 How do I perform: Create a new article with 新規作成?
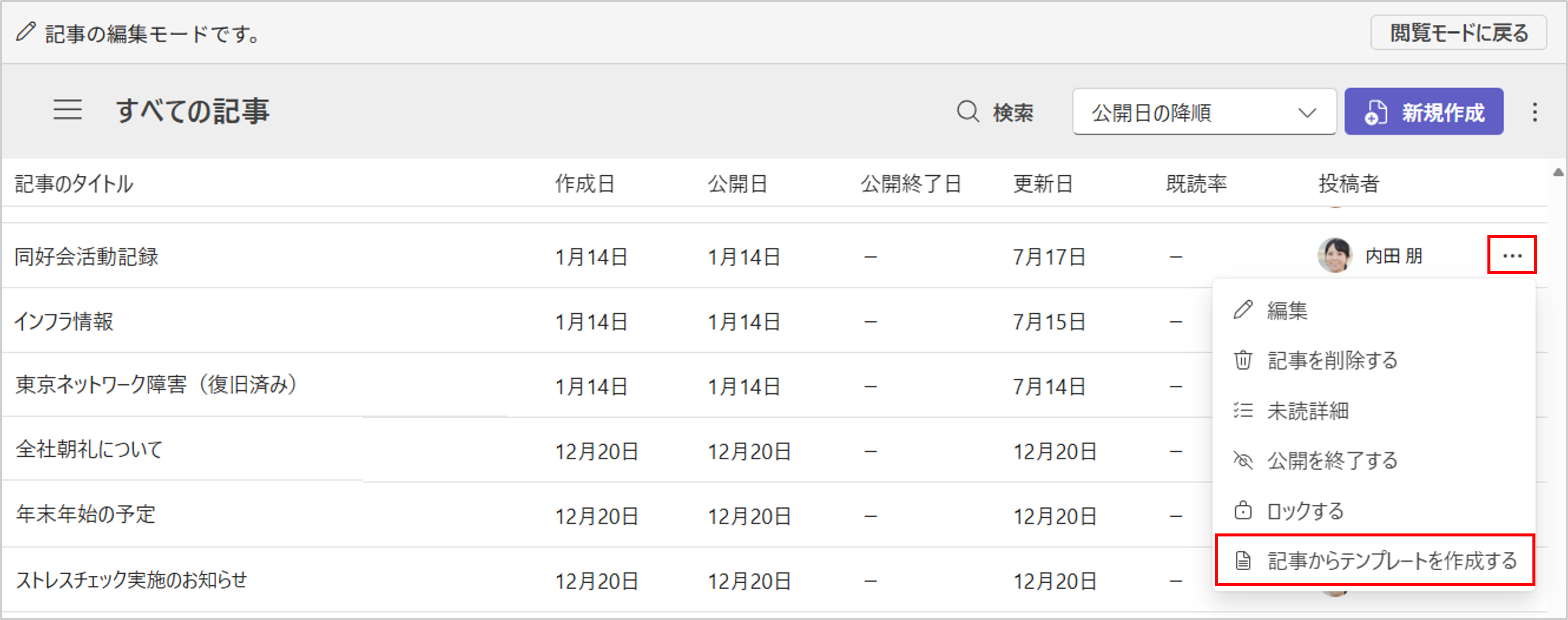coord(1424,112)
